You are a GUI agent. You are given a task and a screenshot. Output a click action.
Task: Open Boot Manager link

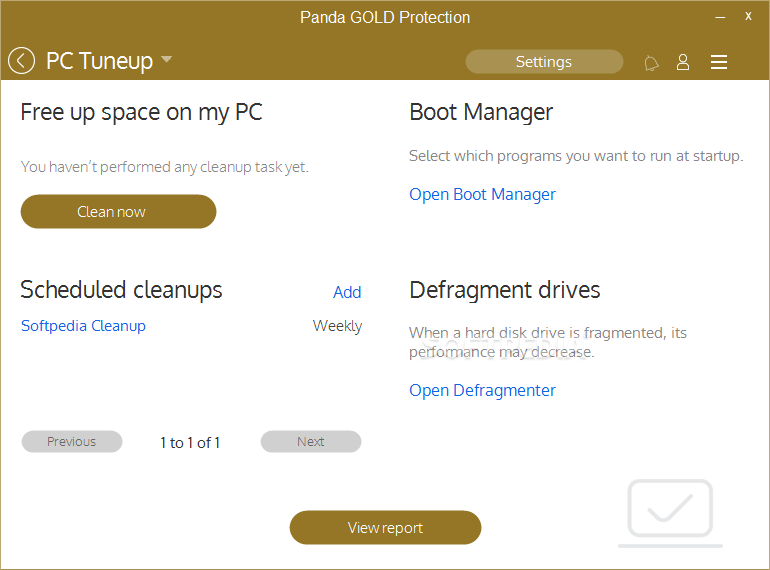(x=482, y=194)
